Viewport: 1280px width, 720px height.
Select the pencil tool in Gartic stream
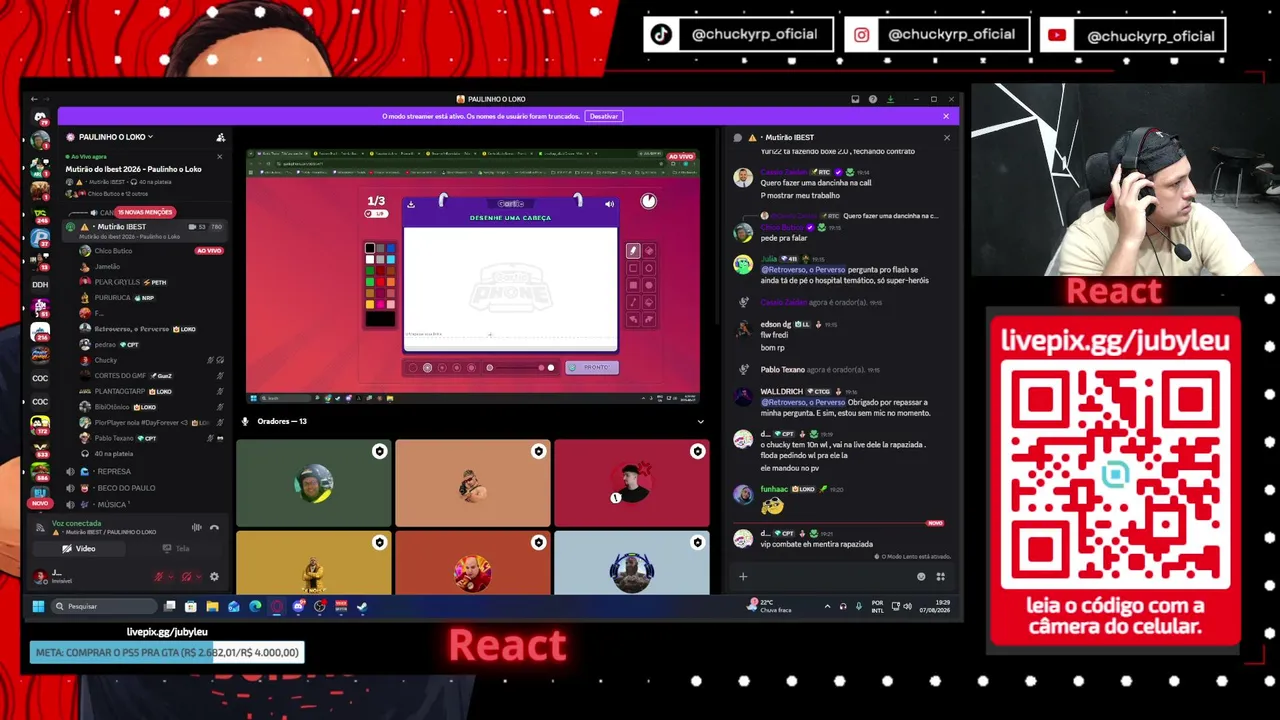coord(633,251)
